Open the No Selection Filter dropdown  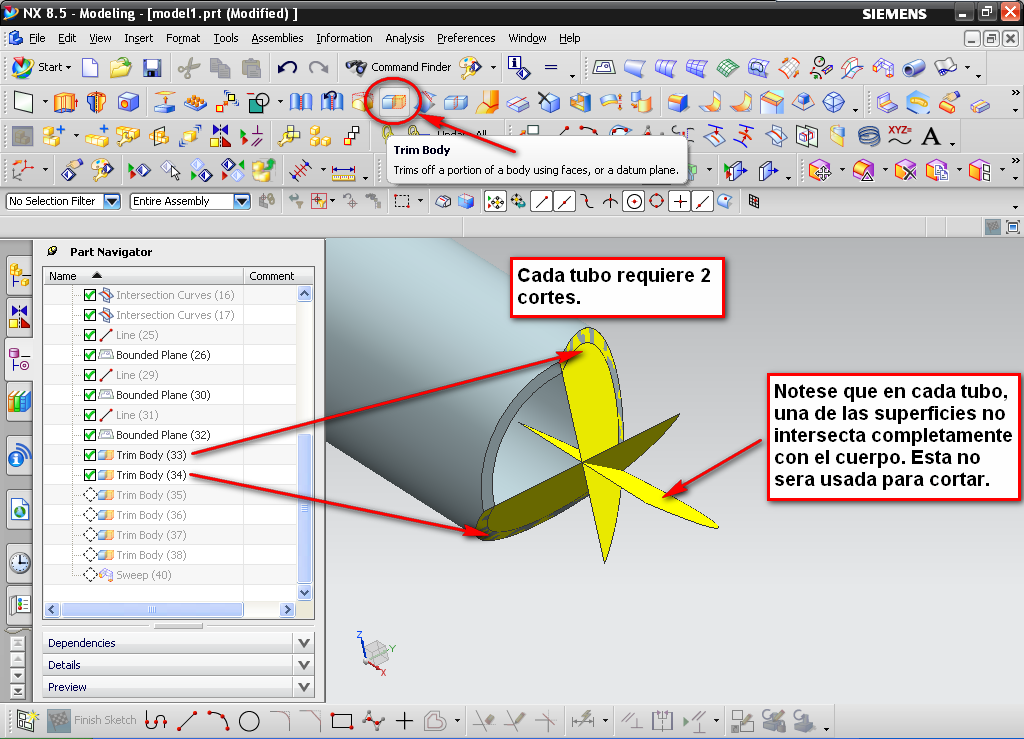coord(111,201)
